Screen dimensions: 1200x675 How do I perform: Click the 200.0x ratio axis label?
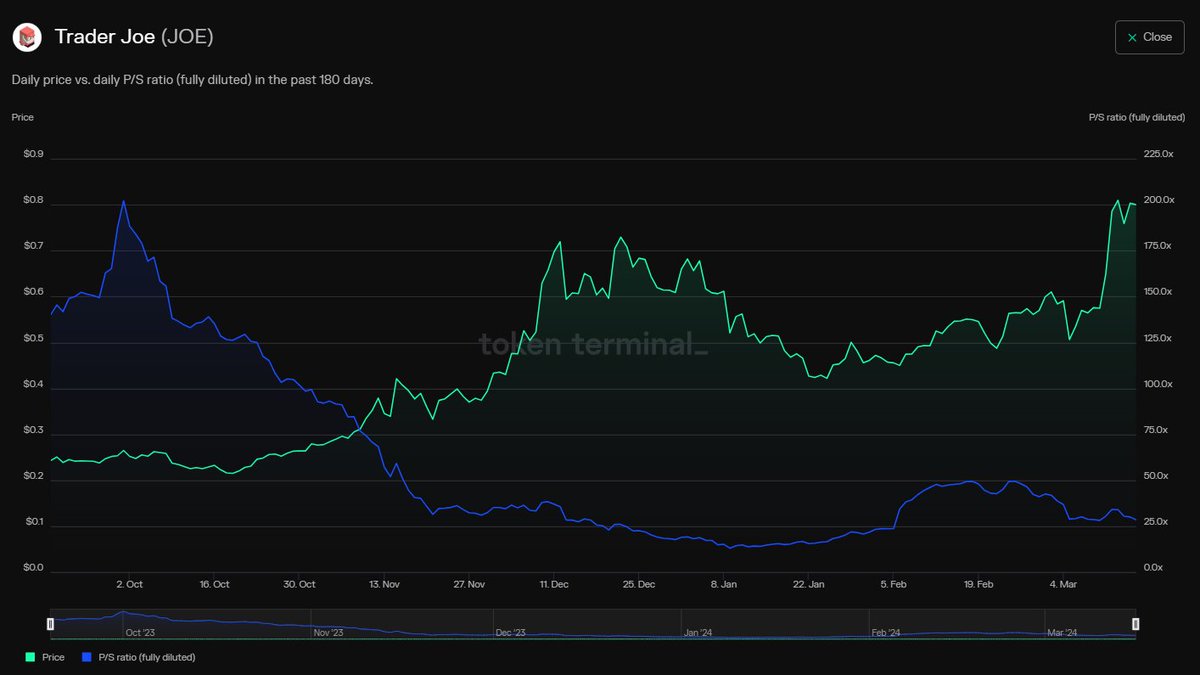[x=1157, y=200]
